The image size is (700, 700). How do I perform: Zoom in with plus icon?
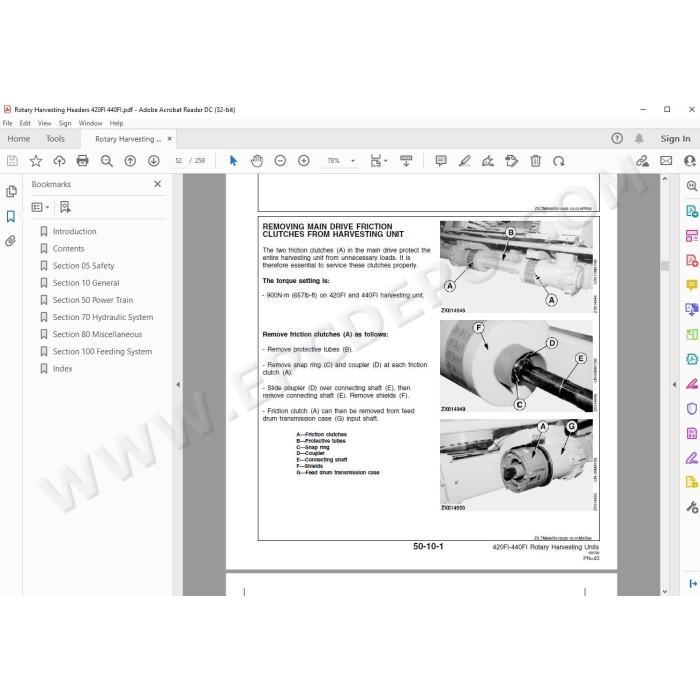(304, 161)
